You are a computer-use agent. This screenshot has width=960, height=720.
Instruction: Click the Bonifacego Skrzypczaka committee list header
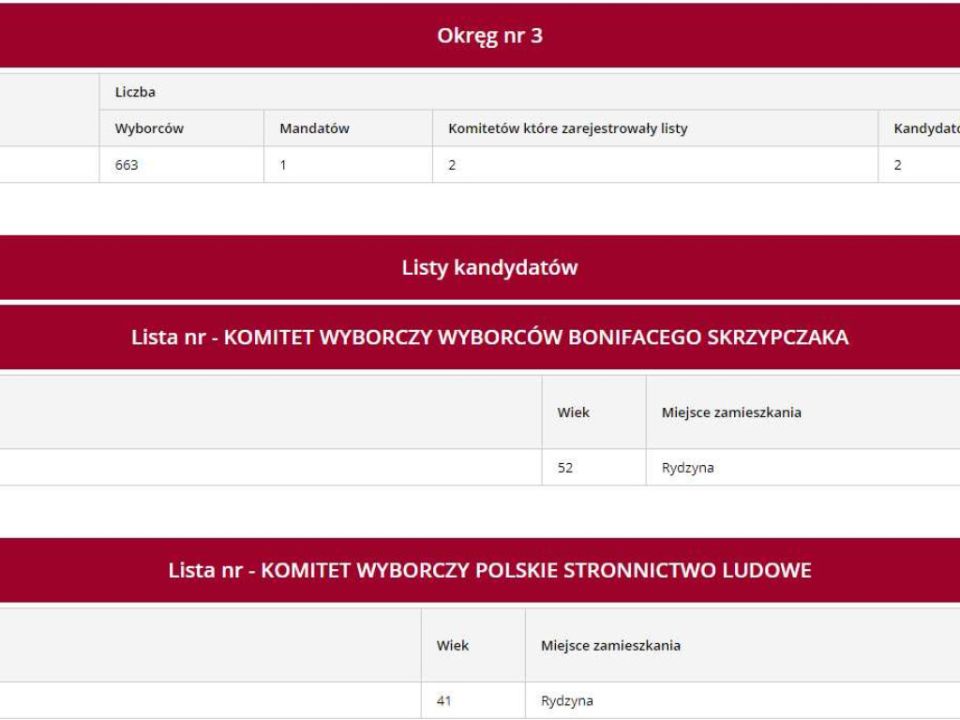click(x=489, y=338)
